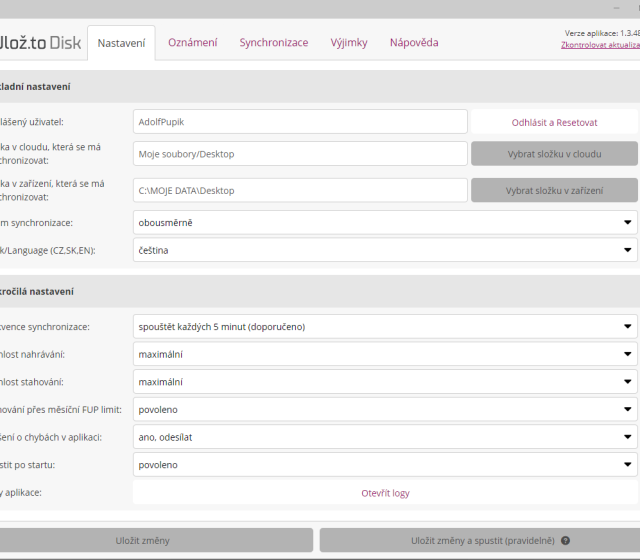Screen dimensions: 640x560
Task: Click the Zkontrolovat aktualizace link
Action: click(600, 45)
